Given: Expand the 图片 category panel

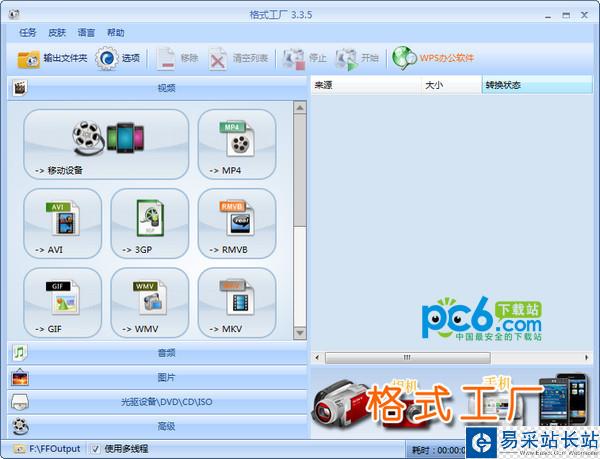Looking at the screenshot, I should pyautogui.click(x=157, y=378).
